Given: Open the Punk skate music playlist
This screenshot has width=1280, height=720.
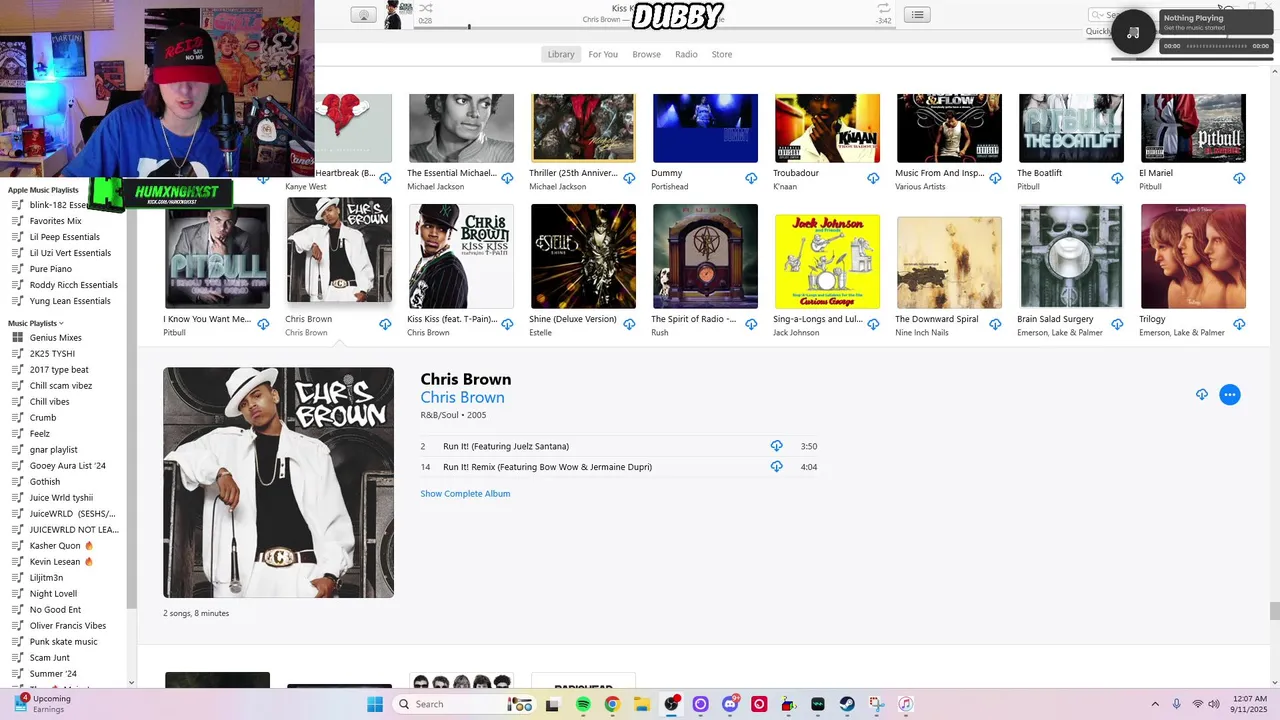Looking at the screenshot, I should [63, 642].
